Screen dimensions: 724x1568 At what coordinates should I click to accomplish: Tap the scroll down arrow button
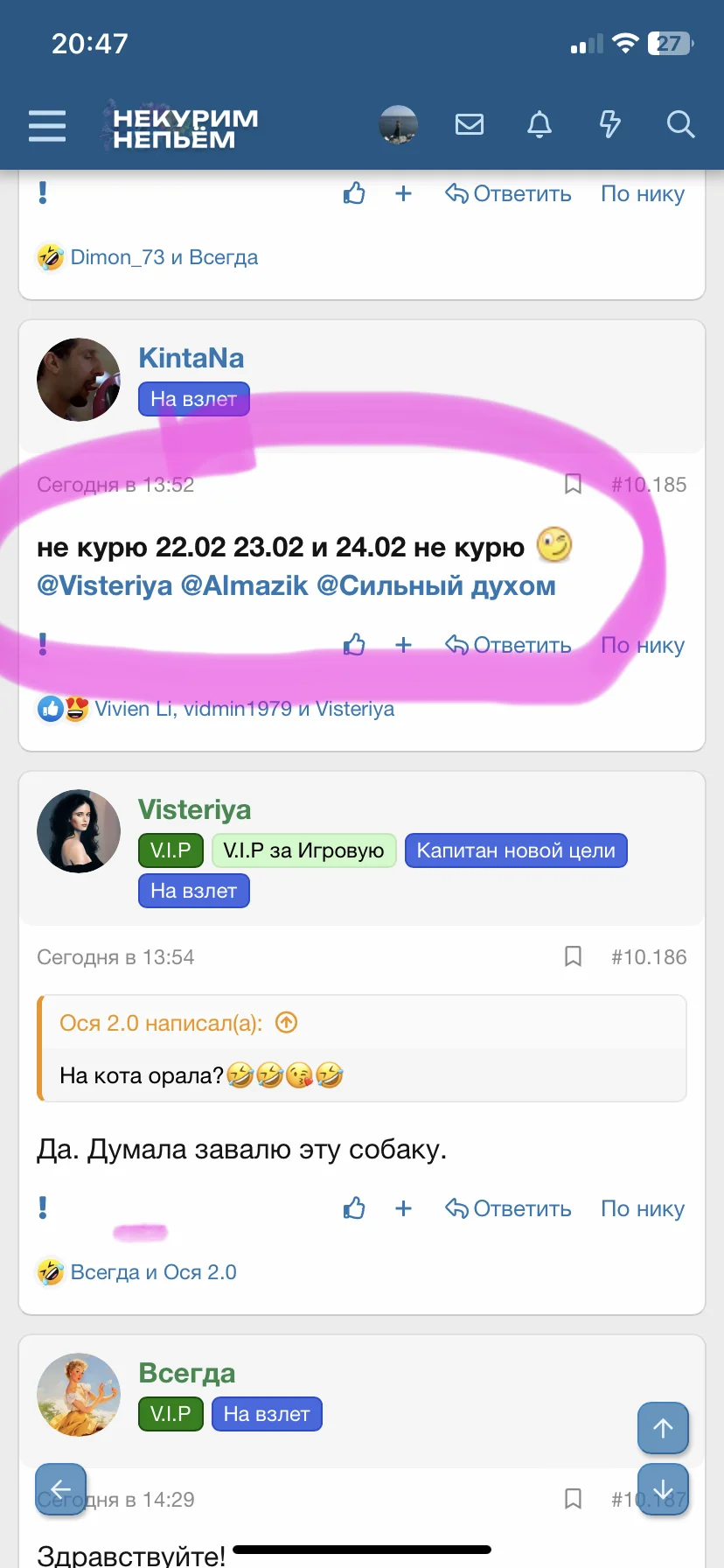tap(663, 1489)
